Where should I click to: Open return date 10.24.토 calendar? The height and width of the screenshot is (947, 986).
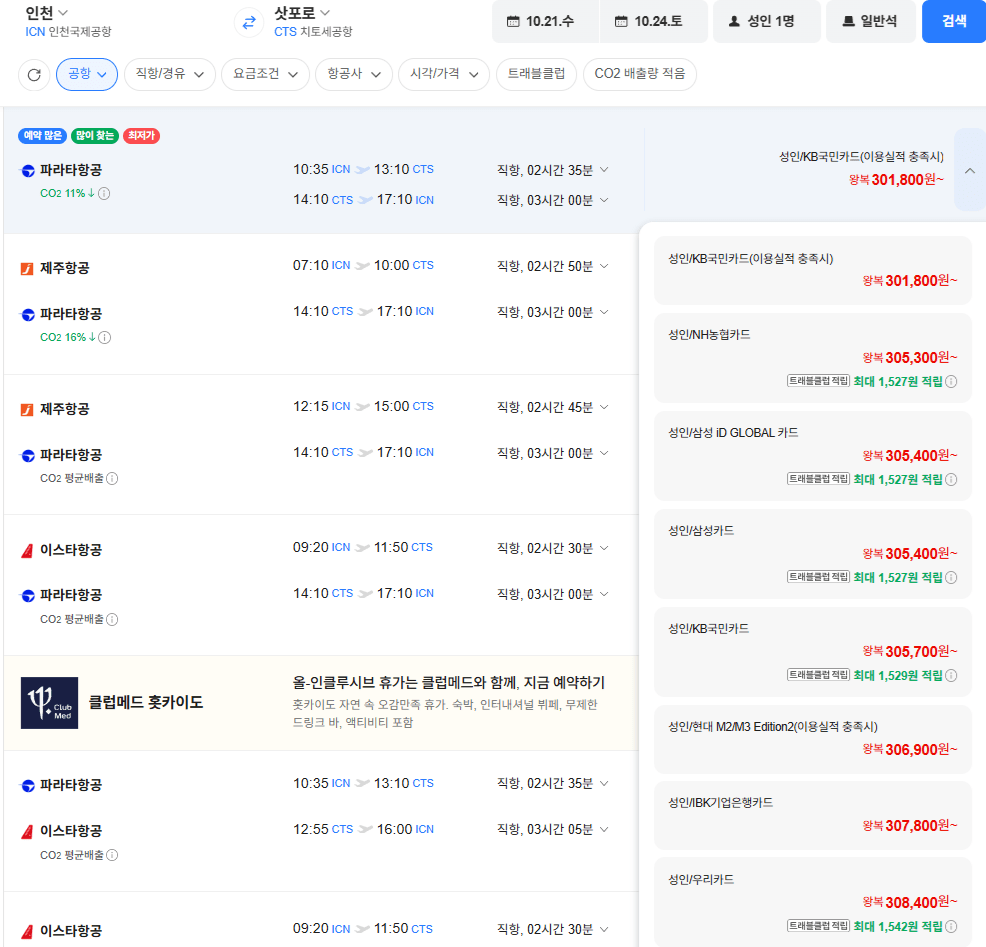click(x=654, y=21)
